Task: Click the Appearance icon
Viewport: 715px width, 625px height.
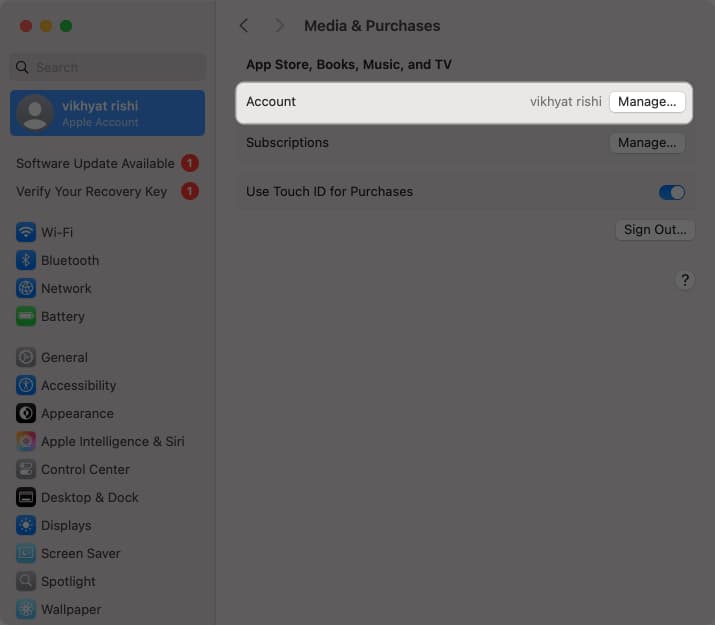Action: (26, 413)
